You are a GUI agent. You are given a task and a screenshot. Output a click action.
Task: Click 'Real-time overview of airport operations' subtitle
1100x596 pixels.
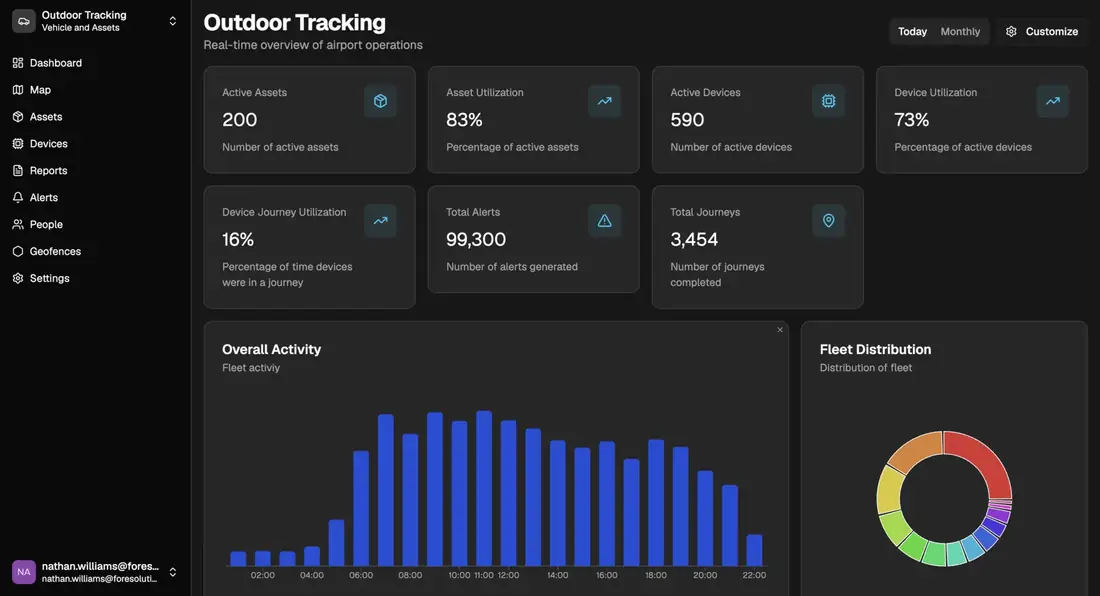313,45
